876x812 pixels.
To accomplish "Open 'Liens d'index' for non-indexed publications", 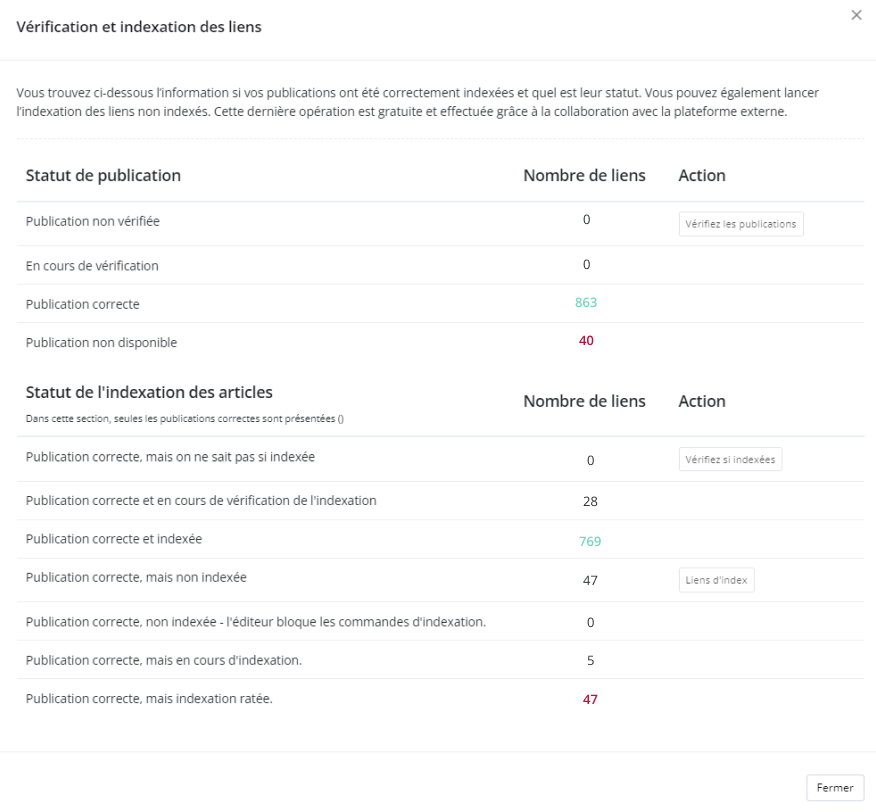I will (716, 580).
